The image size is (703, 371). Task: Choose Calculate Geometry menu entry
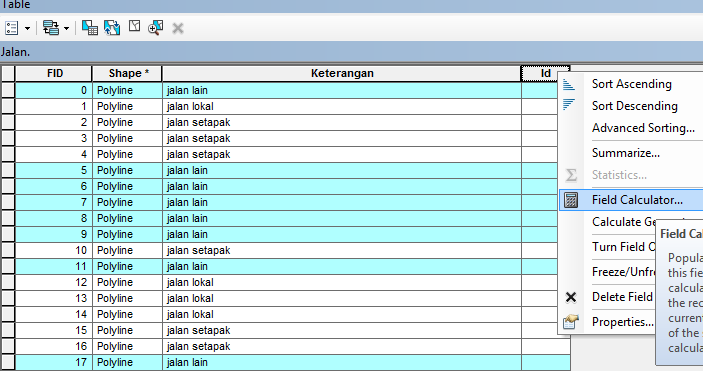624,222
